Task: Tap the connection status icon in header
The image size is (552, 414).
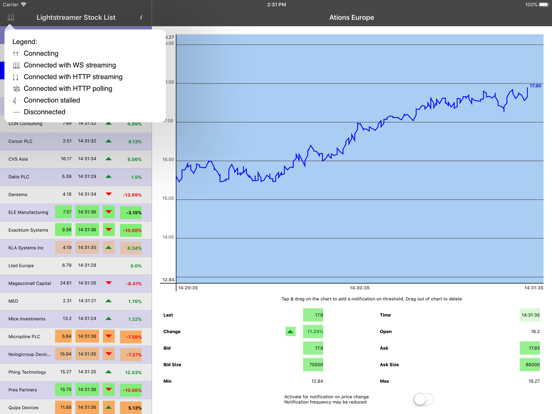Action: coord(11,17)
